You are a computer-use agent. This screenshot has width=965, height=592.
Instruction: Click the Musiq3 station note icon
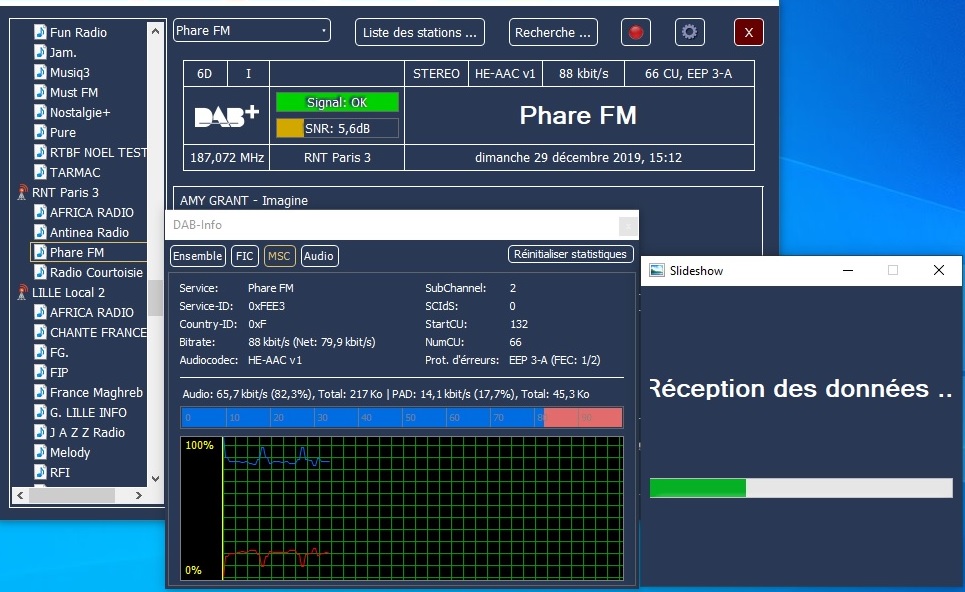(40, 72)
